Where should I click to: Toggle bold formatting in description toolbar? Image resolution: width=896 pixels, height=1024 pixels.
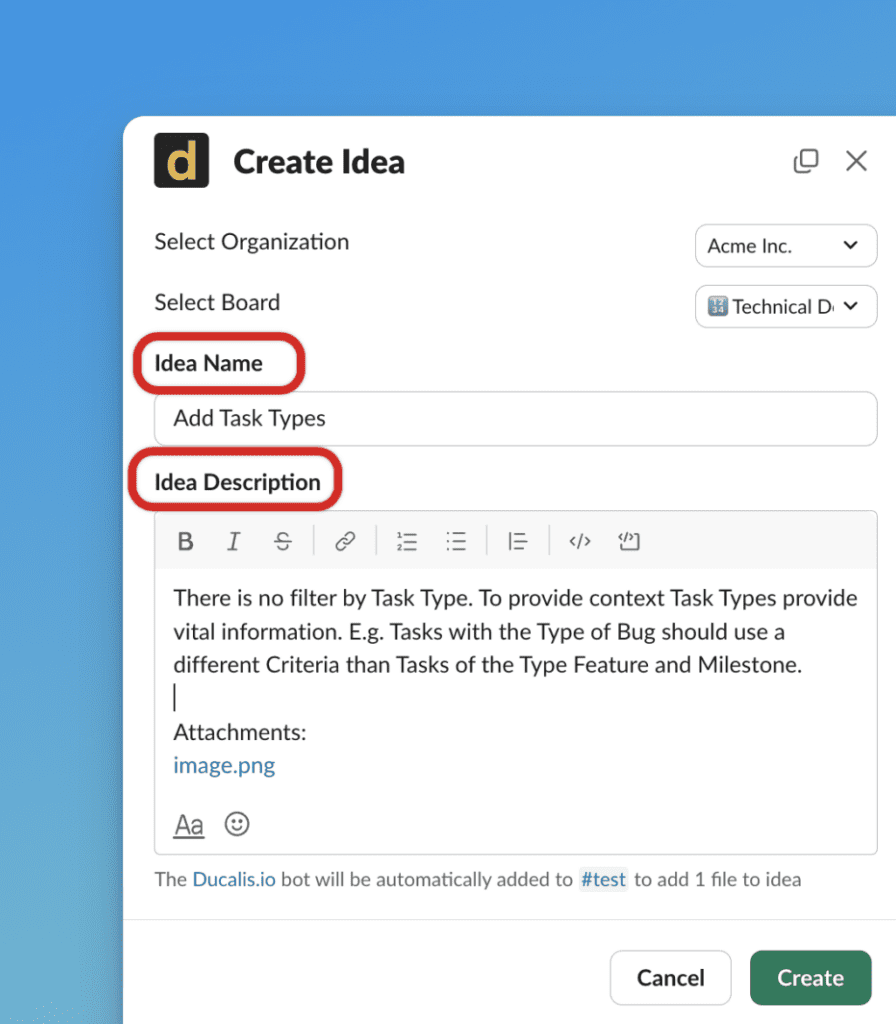[x=185, y=541]
